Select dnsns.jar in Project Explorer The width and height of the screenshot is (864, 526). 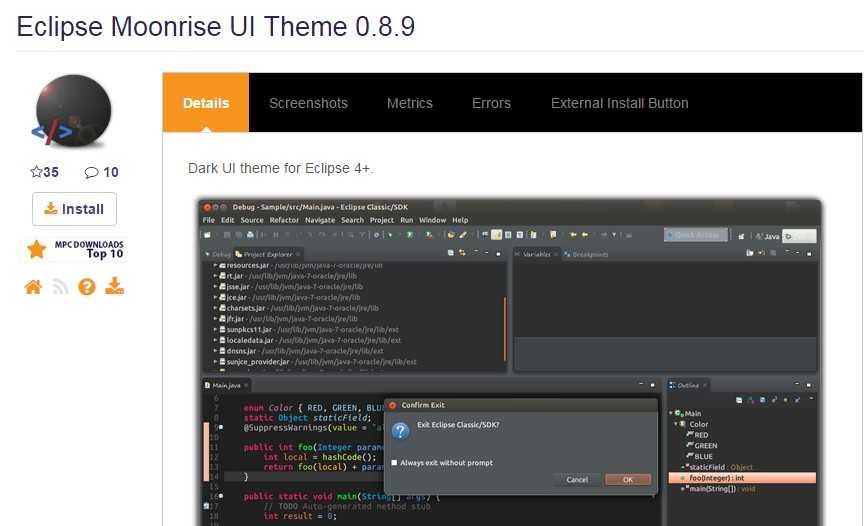click(x=301, y=351)
